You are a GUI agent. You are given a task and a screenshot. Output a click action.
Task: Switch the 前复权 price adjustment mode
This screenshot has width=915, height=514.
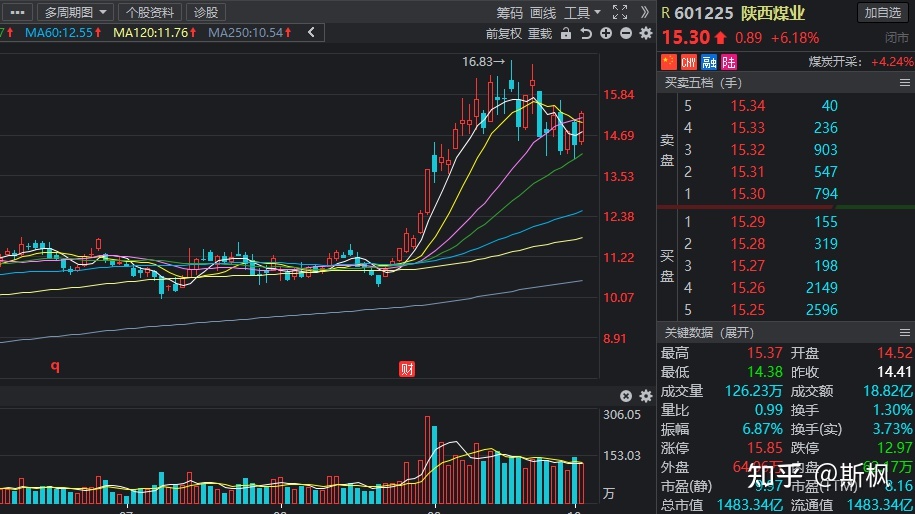coord(504,34)
